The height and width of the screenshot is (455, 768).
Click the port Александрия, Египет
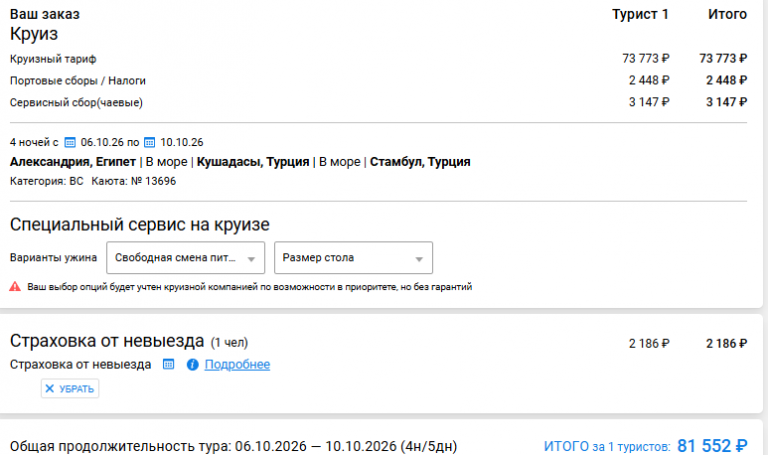[x=72, y=162]
